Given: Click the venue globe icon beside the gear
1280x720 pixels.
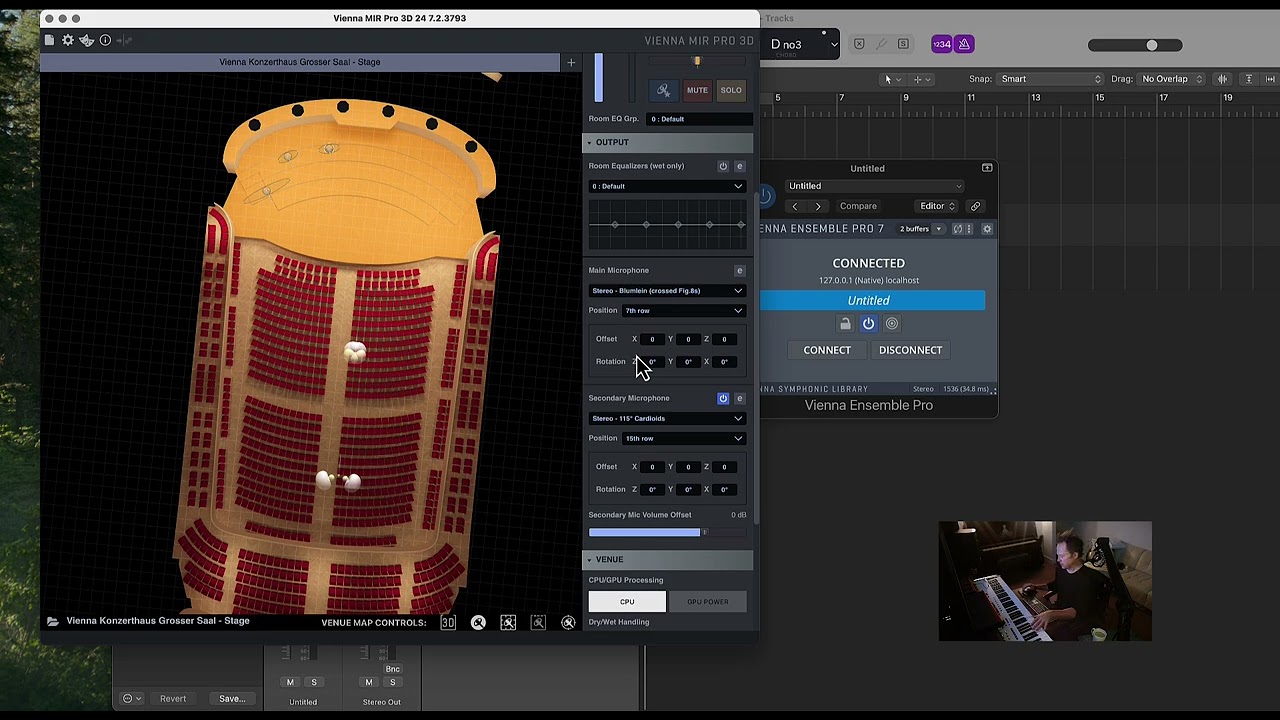Looking at the screenshot, I should coord(87,40).
